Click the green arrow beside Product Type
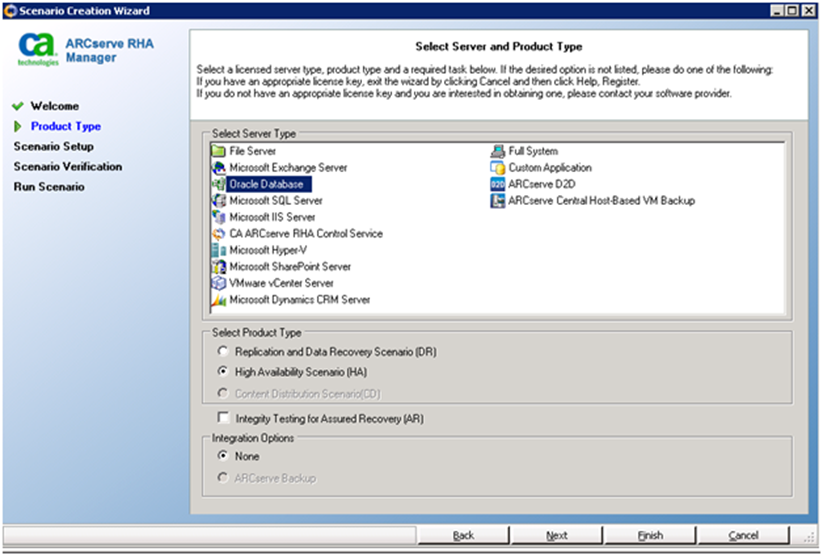The image size is (823, 556). click(x=18, y=127)
